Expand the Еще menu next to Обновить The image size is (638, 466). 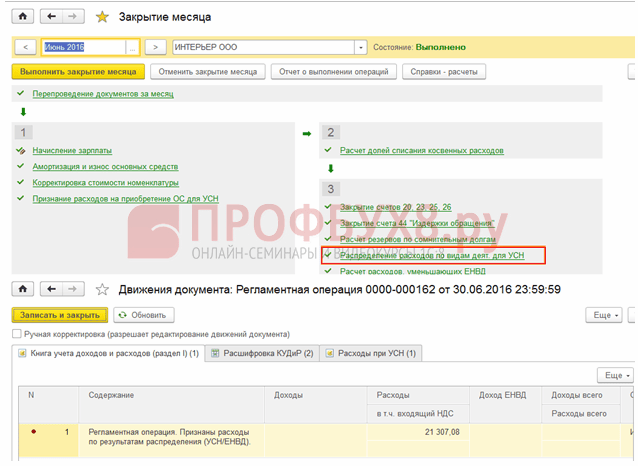pos(604,315)
